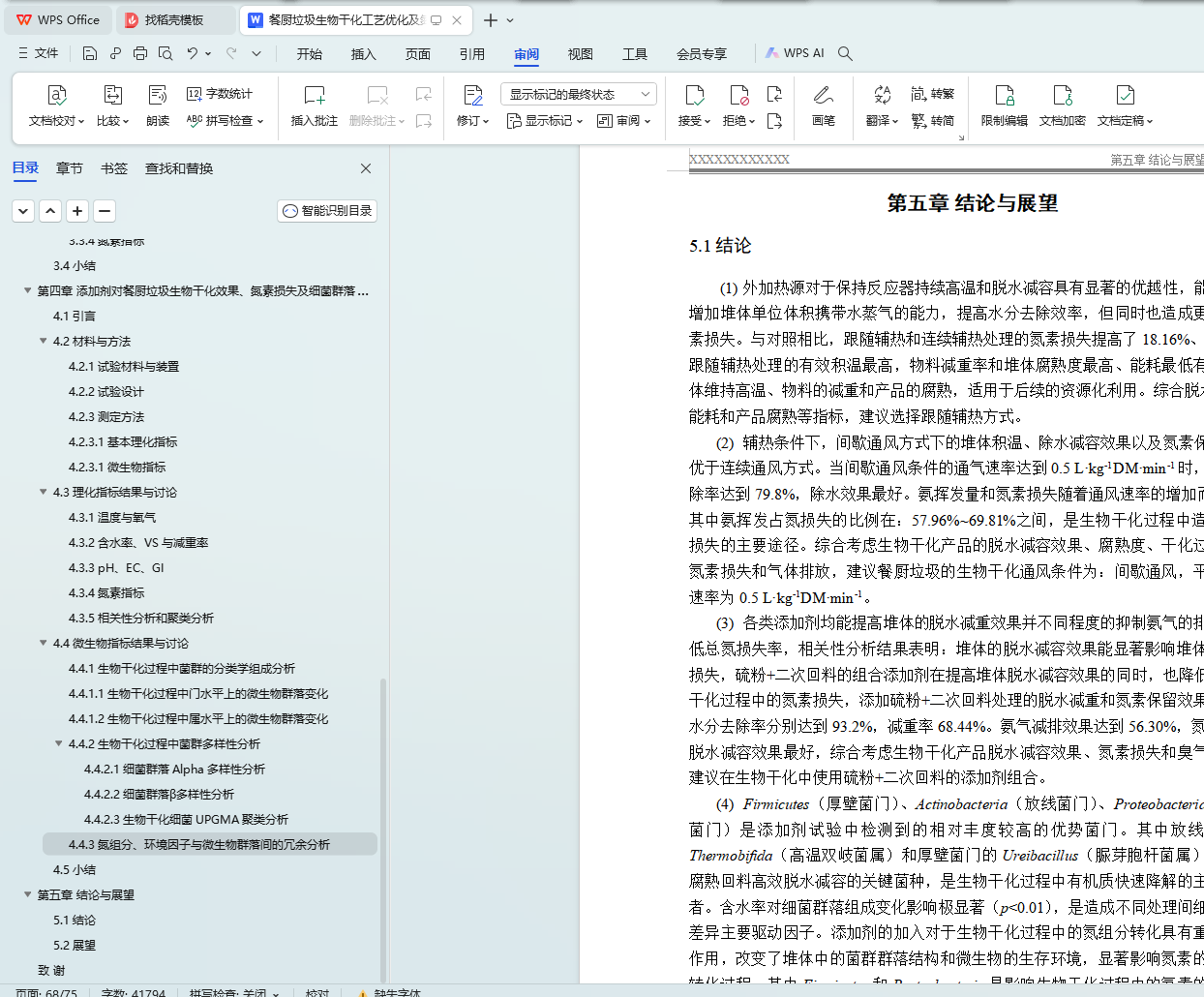Click the print preview icon

[x=166, y=53]
